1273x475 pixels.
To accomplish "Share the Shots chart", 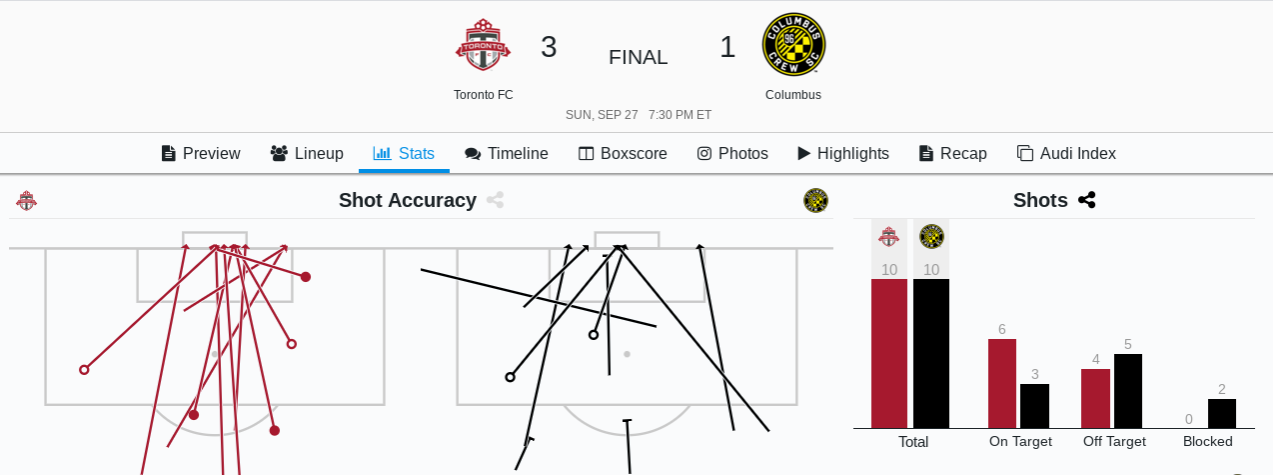I will [x=1087, y=200].
